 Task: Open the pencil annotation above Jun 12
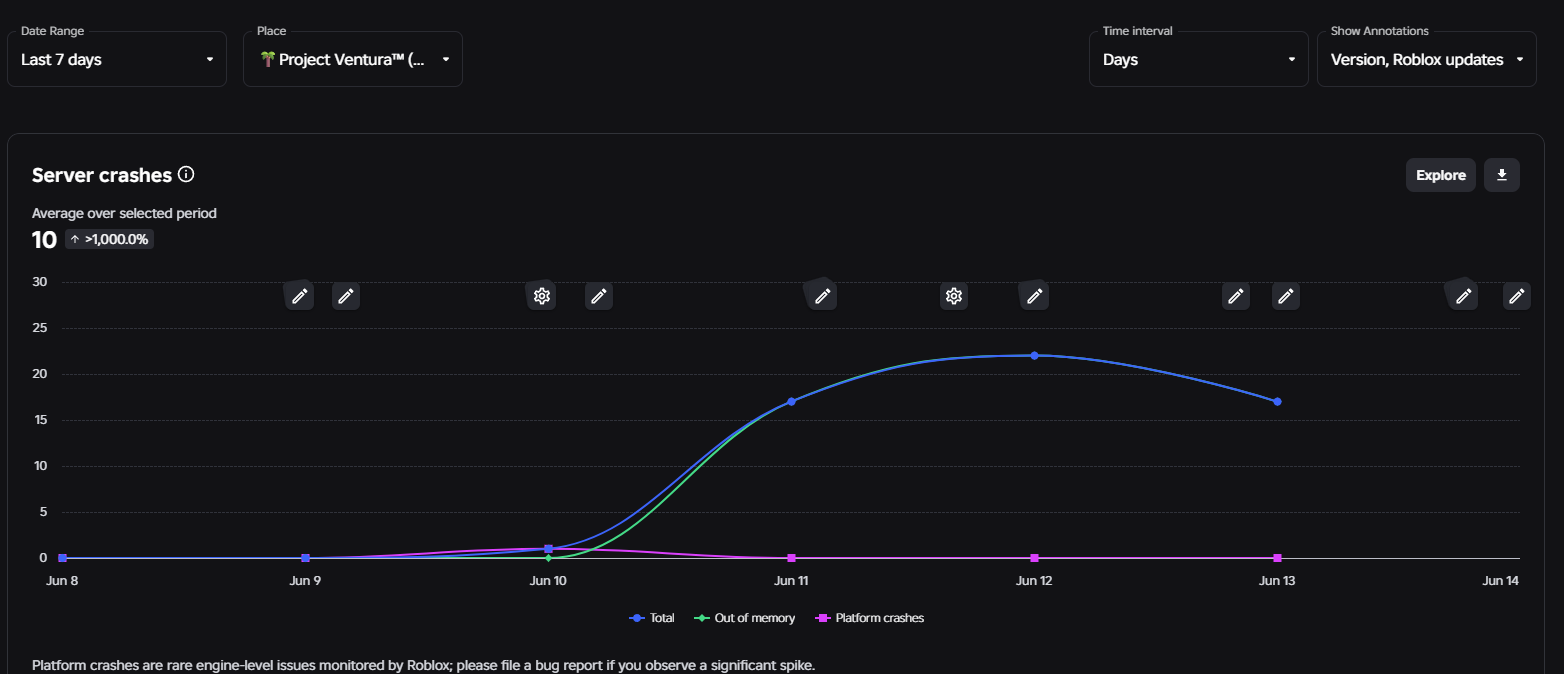pos(1035,296)
